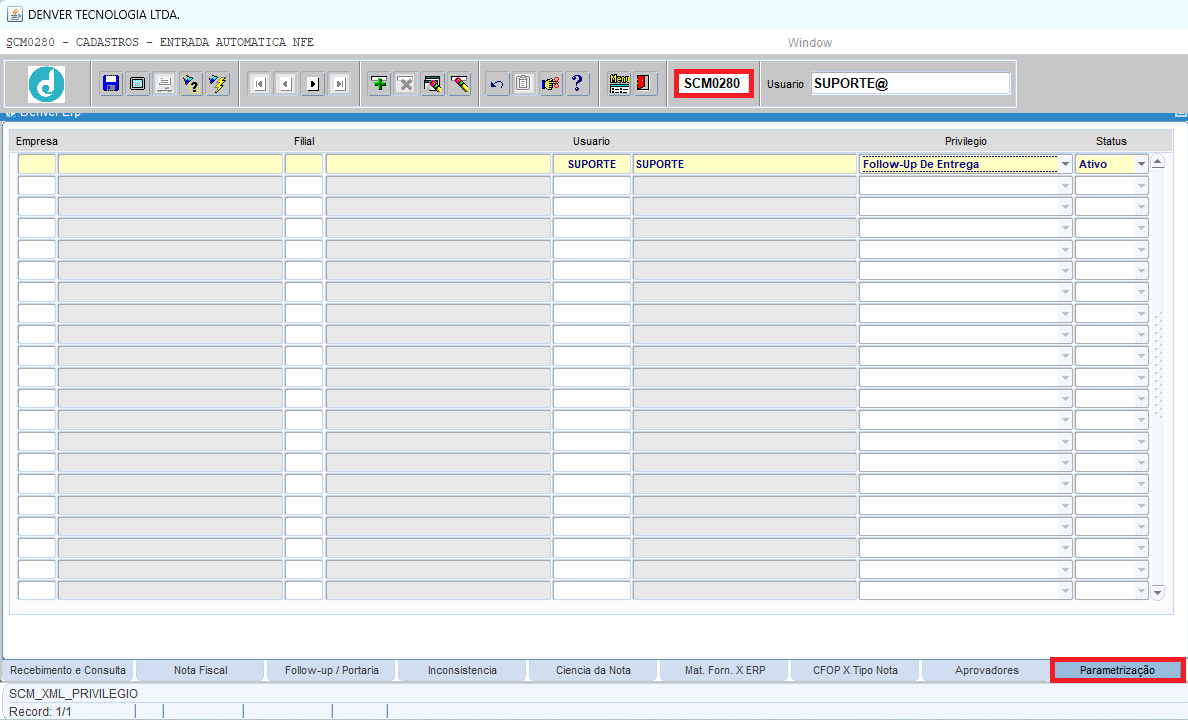Click the SUPORTE user name cell
The height and width of the screenshot is (720, 1188).
pyautogui.click(x=745, y=164)
